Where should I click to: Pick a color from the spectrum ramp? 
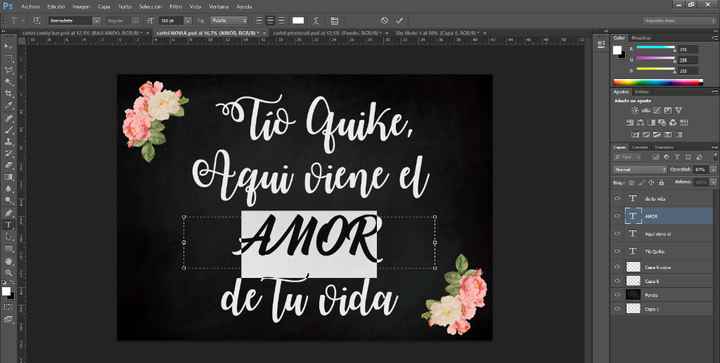(658, 83)
